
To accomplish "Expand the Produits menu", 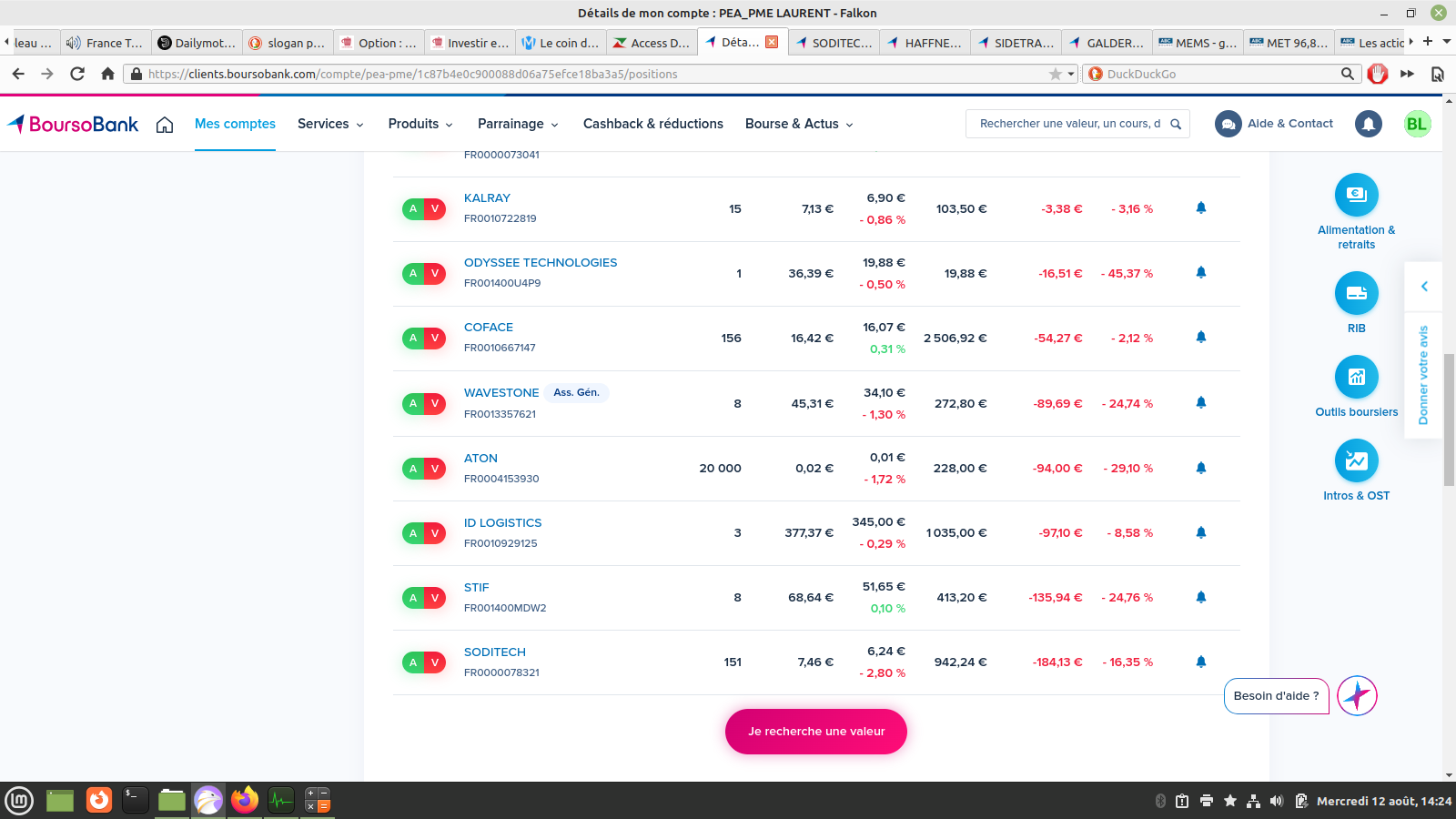I will coord(420,124).
